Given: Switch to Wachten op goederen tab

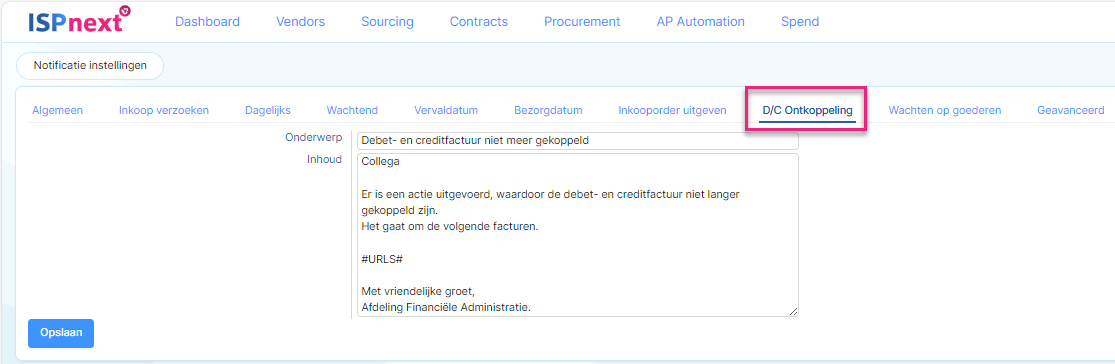Looking at the screenshot, I should coord(944,110).
